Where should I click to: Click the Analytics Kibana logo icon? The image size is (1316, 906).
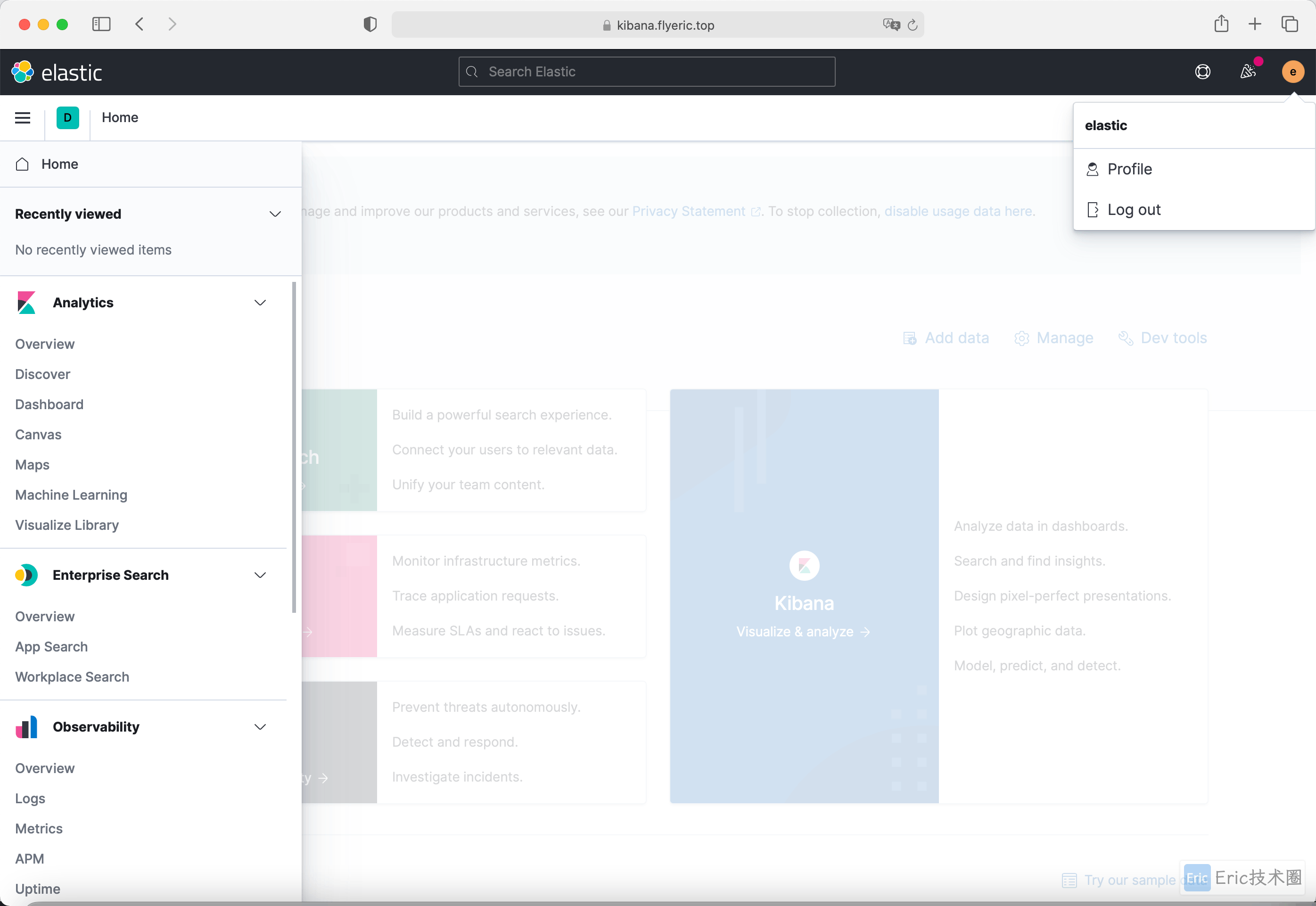(x=26, y=303)
